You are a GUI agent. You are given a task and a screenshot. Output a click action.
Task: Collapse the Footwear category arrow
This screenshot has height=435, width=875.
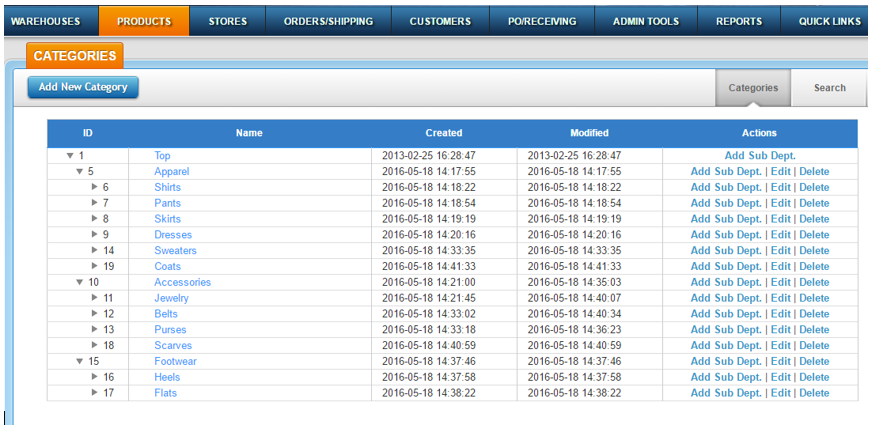tap(79, 362)
